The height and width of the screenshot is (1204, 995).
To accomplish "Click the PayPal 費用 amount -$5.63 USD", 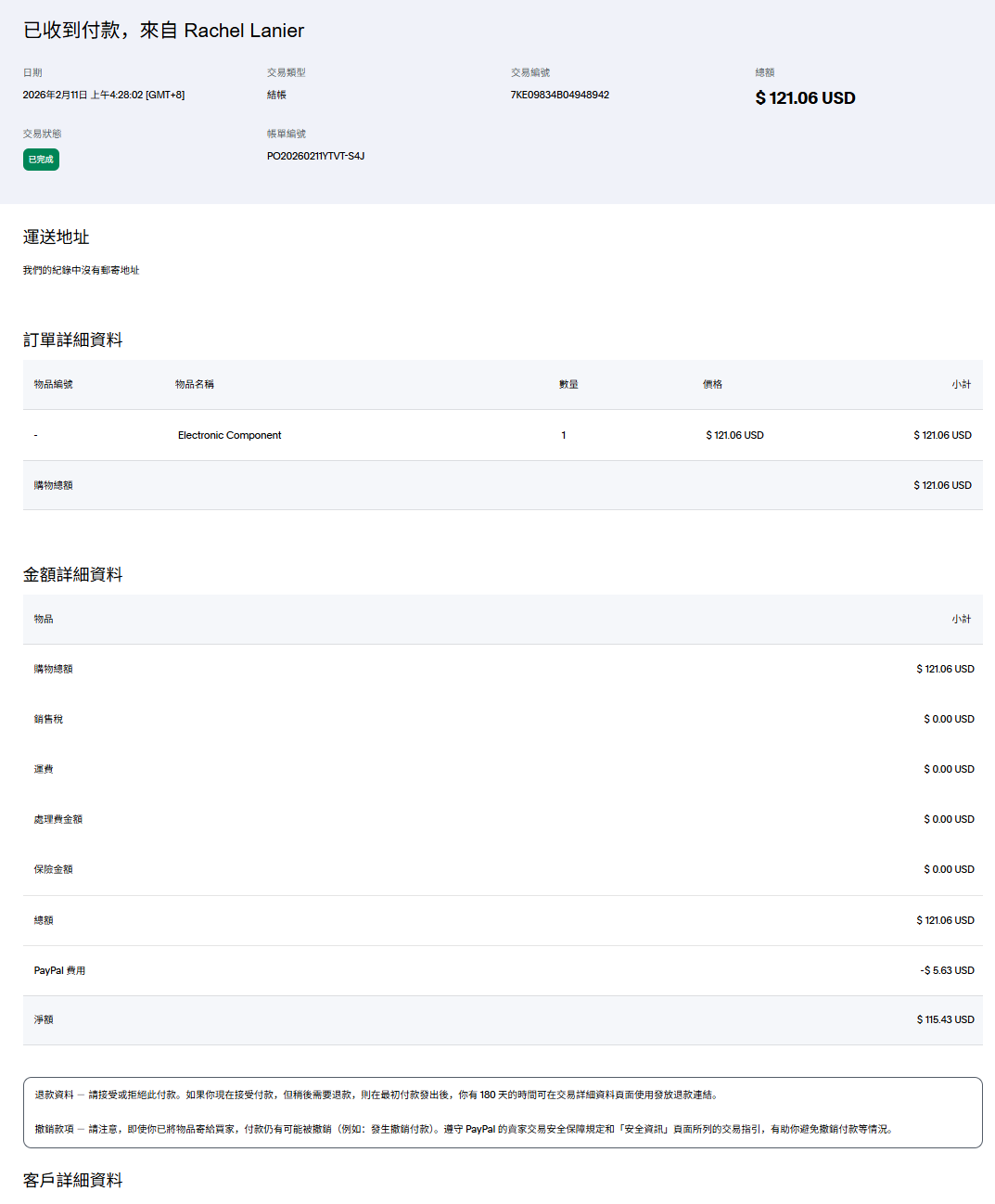I will click(x=947, y=970).
